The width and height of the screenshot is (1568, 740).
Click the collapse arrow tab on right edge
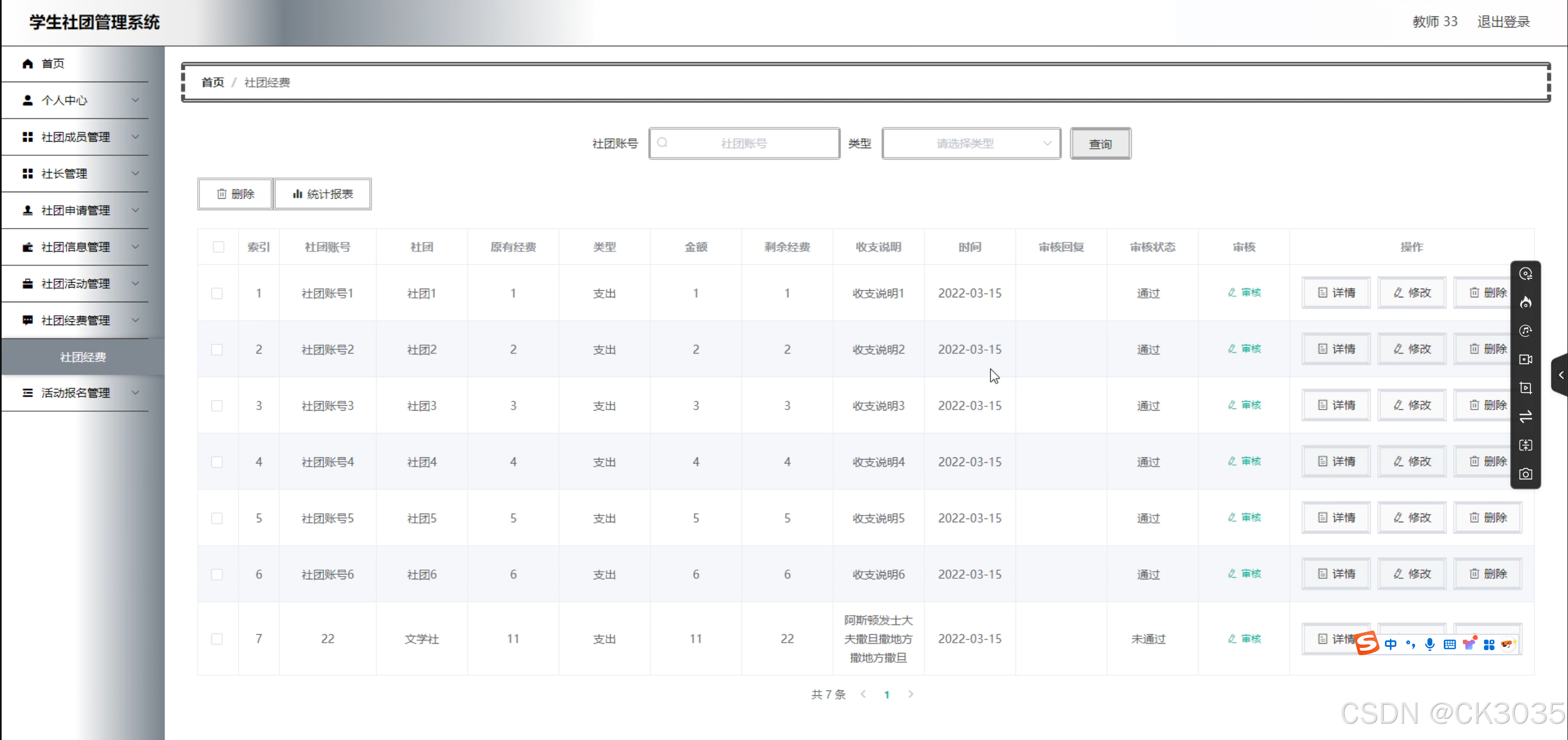(1561, 375)
